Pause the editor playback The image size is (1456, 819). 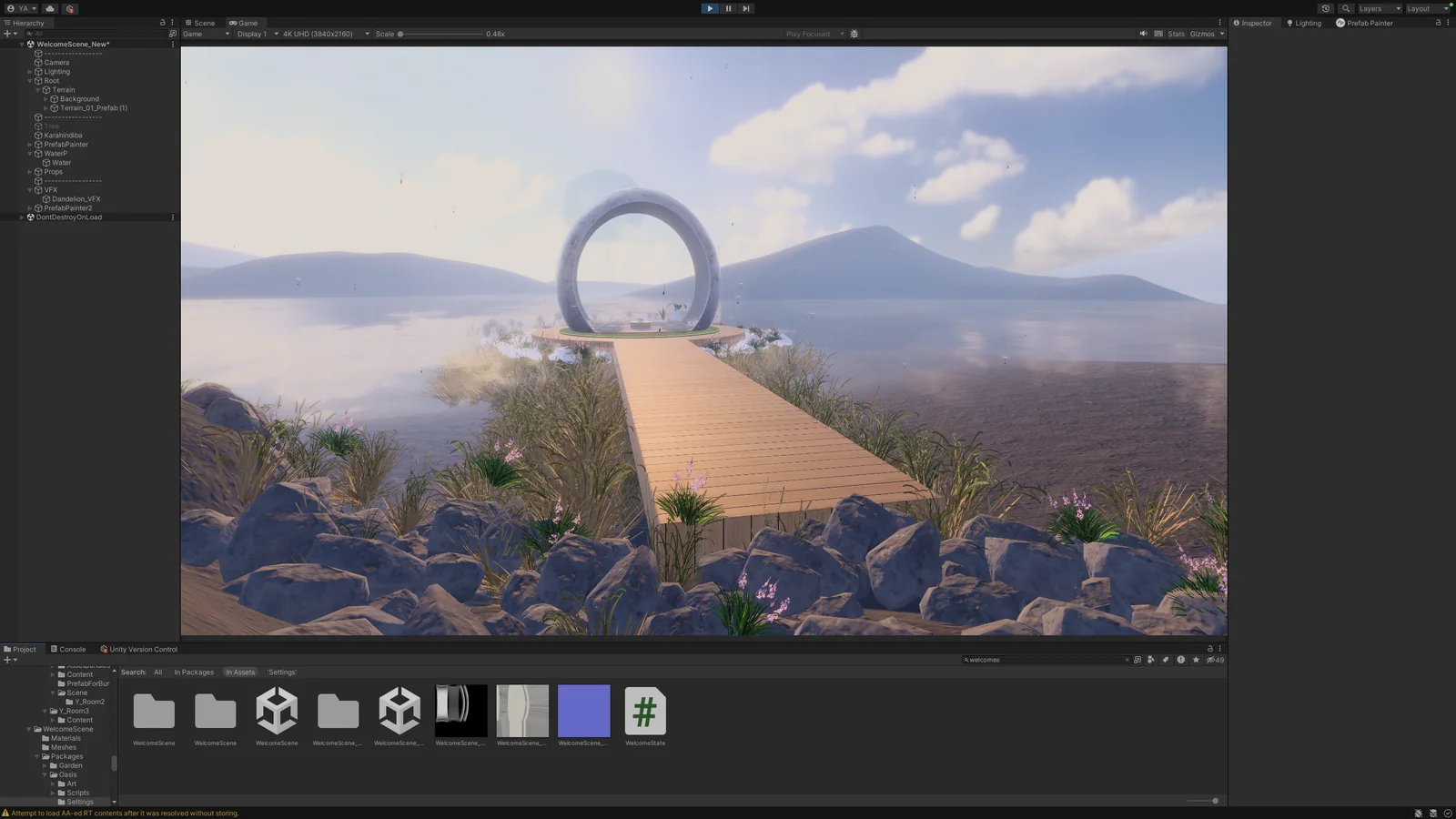728,8
